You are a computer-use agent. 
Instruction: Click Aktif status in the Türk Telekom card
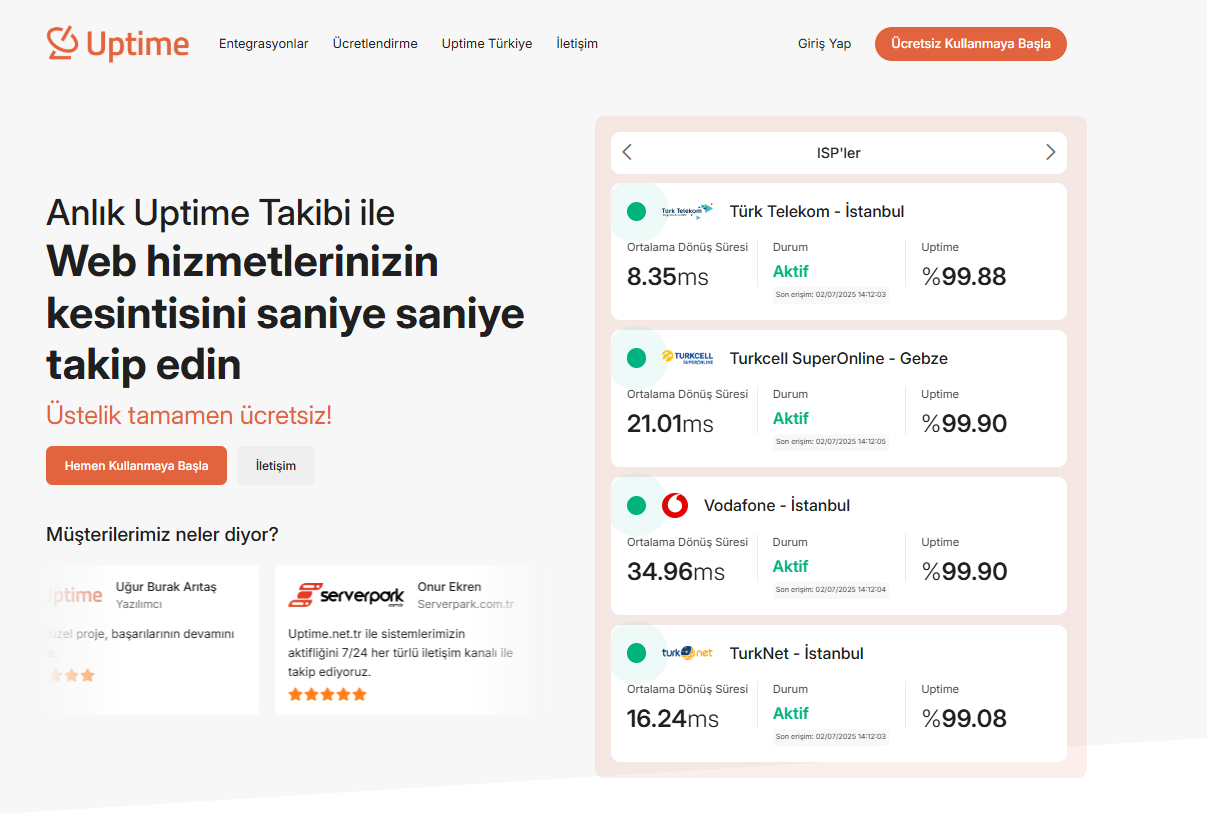pos(791,271)
